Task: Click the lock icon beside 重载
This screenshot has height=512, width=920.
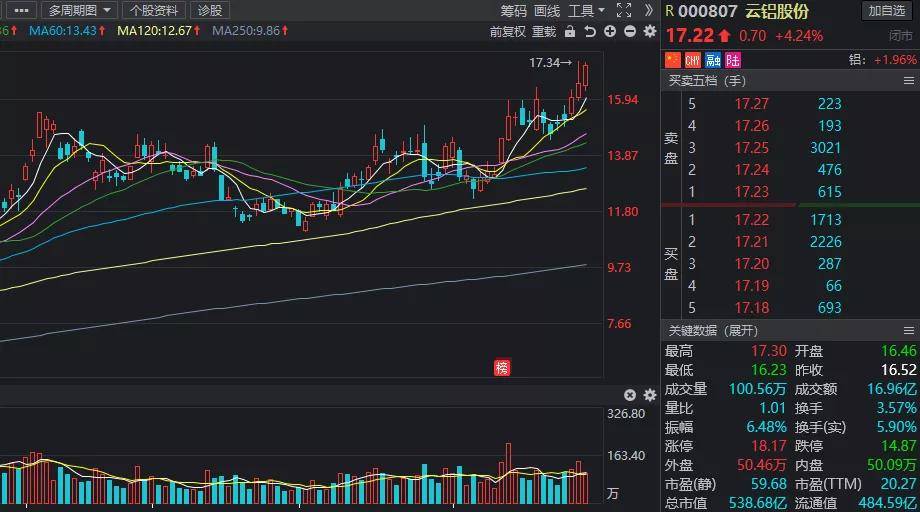Action: point(570,31)
